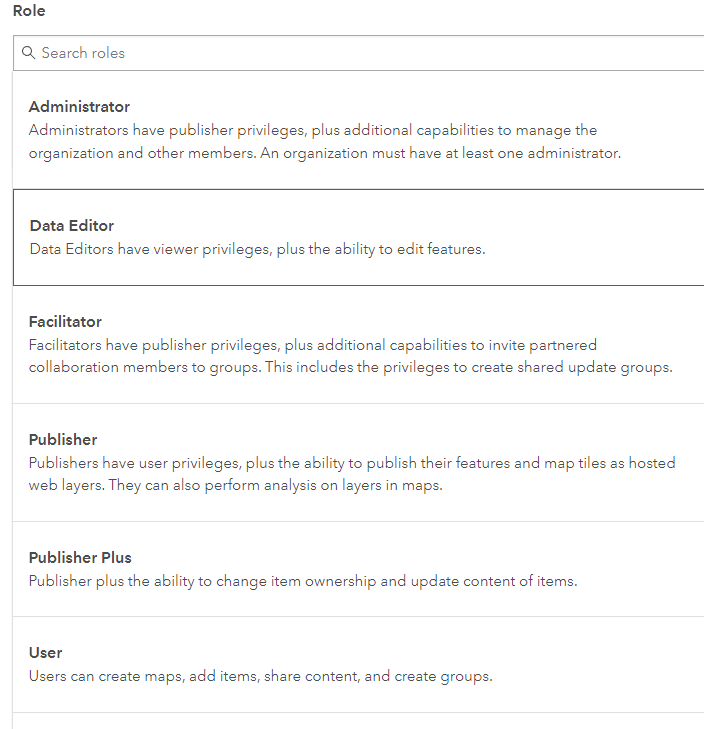Screen dimensions: 704x729
Task: Focus the Search roles input field
Action: [360, 53]
